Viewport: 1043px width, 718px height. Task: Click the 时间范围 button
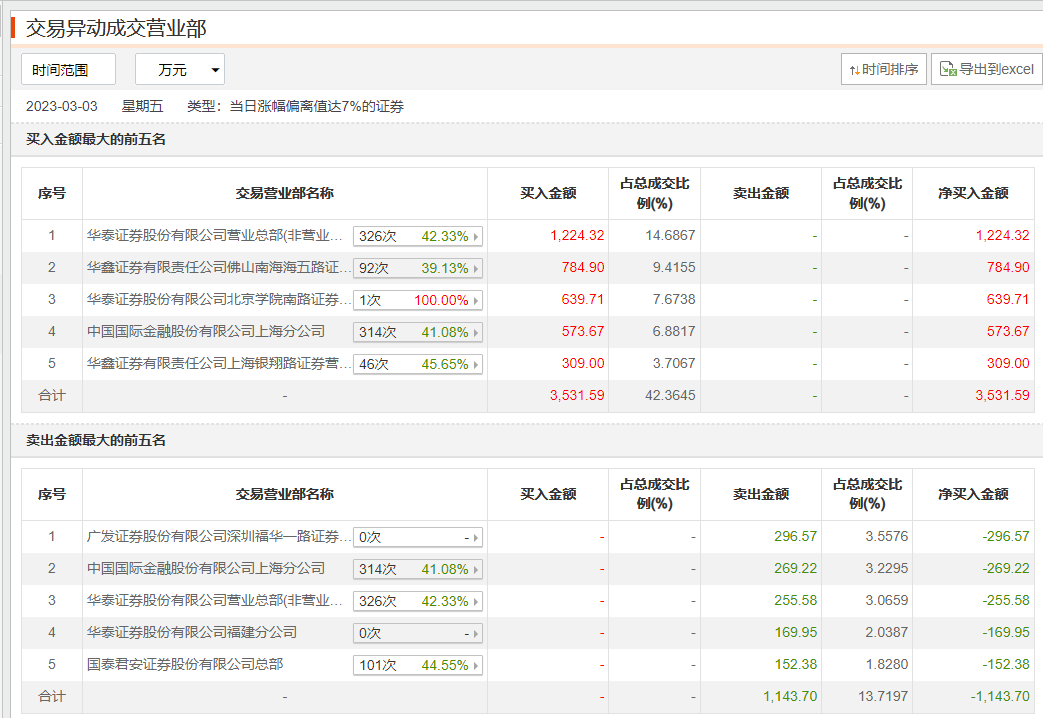pos(69,69)
